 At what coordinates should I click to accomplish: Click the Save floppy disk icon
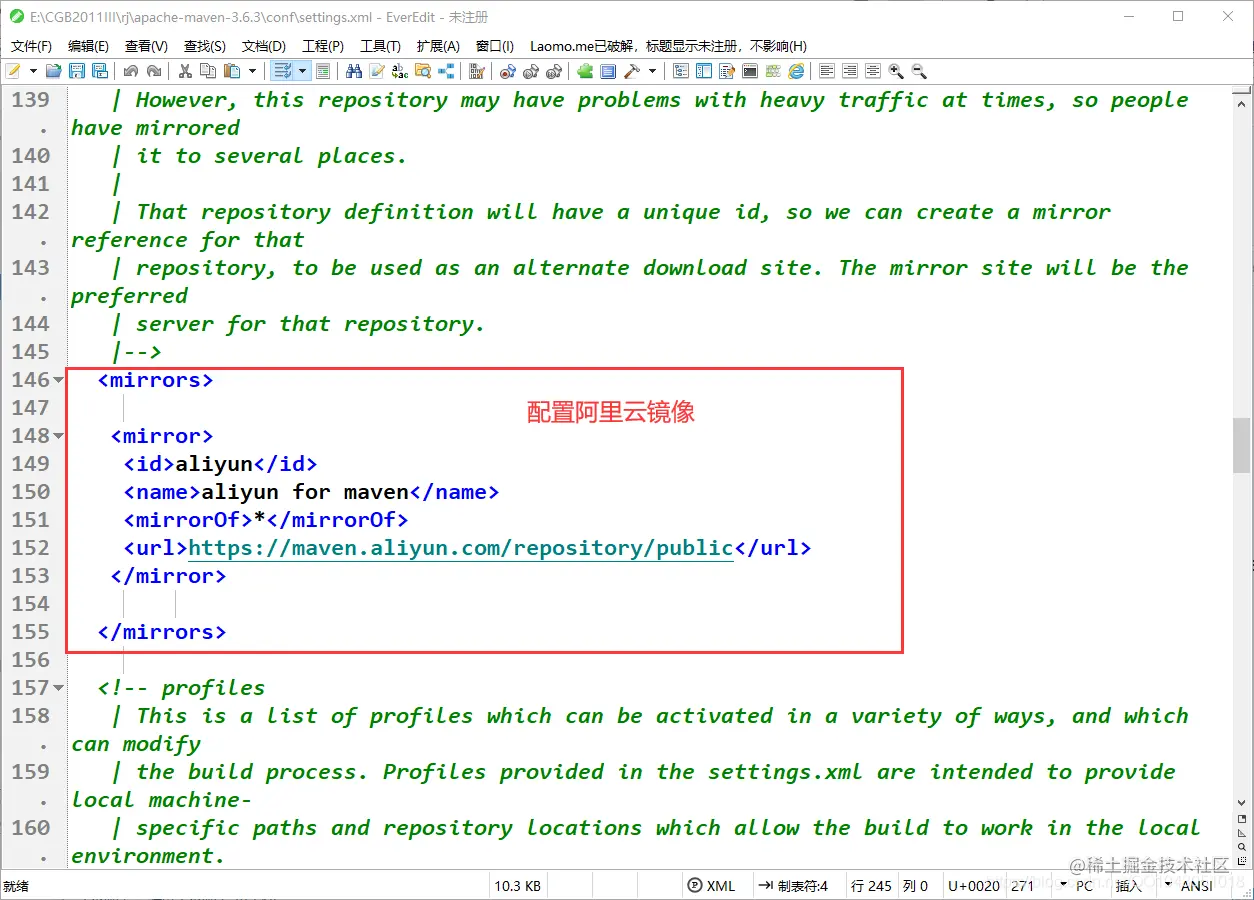[76, 71]
